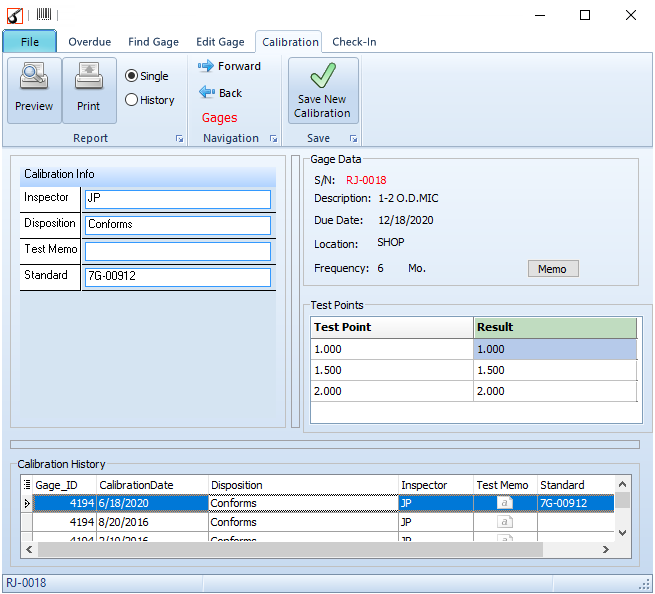Switch to the Check-In tab
This screenshot has height=594, width=655.
coord(354,42)
